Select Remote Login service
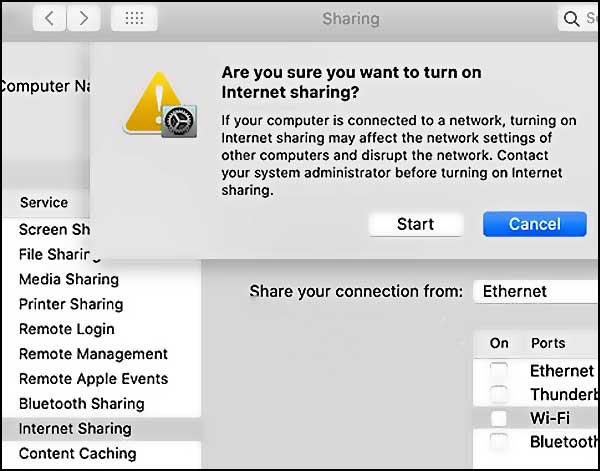600x471 pixels. (67, 329)
